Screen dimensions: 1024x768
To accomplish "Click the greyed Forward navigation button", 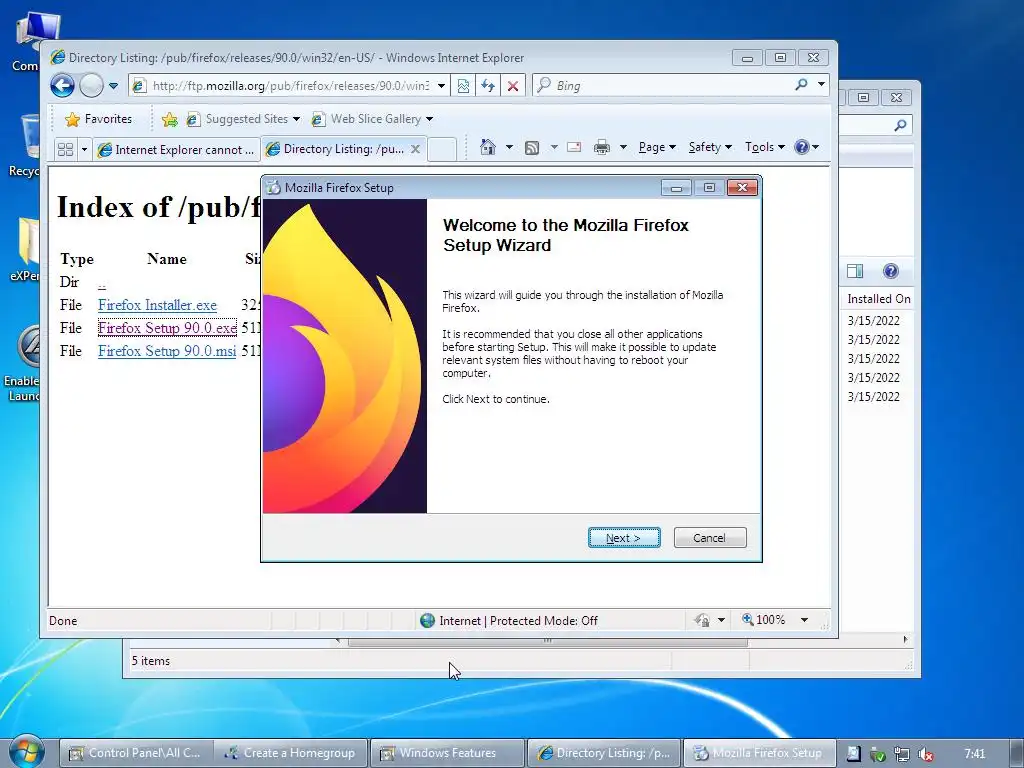I will point(91,86).
